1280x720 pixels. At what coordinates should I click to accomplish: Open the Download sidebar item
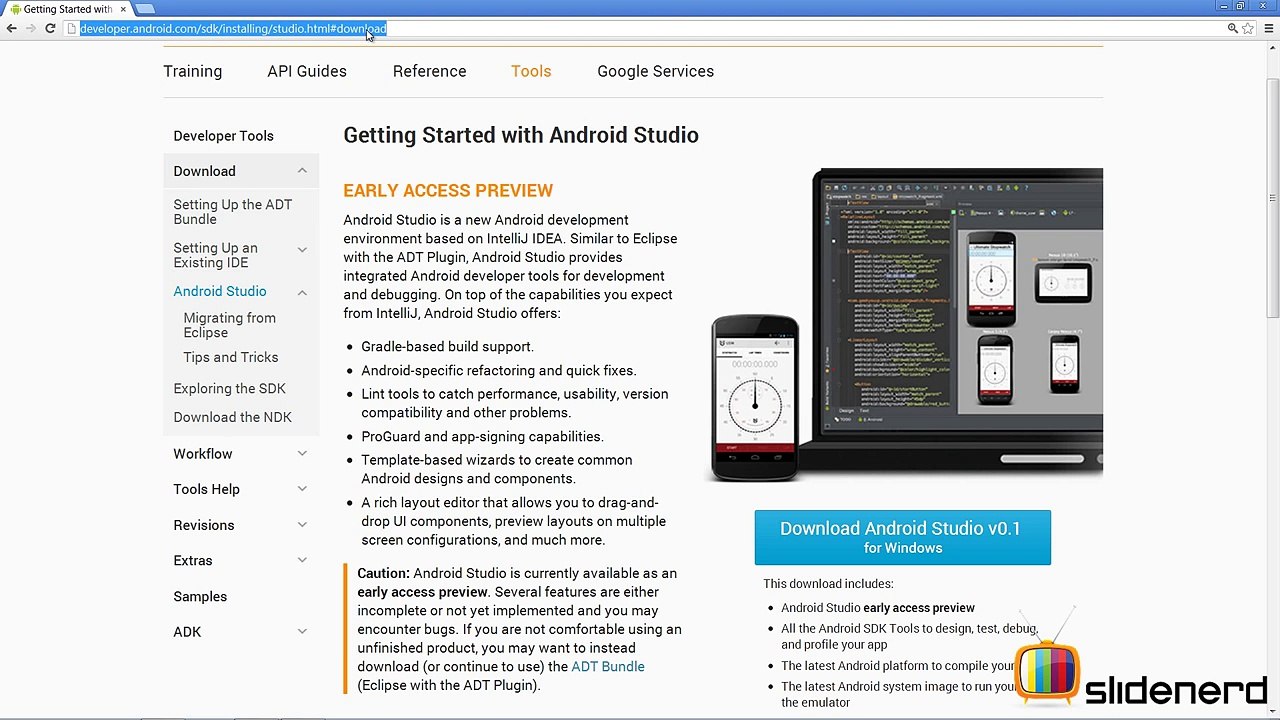(204, 171)
